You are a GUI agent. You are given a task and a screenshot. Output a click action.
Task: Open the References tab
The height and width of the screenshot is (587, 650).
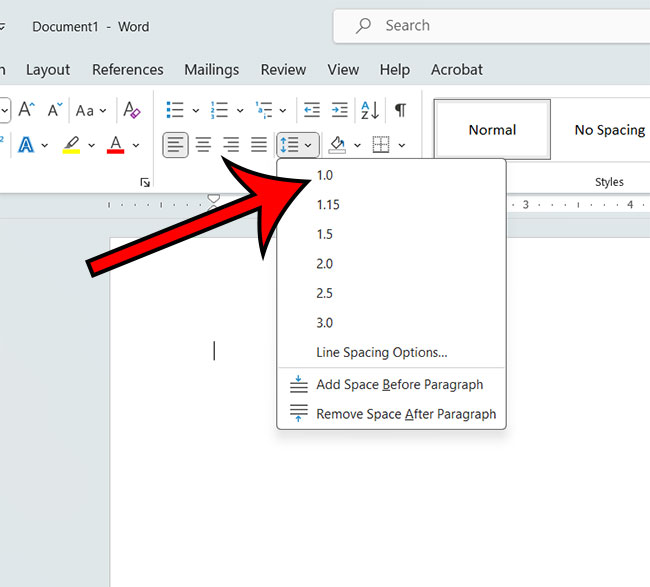pyautogui.click(x=128, y=70)
